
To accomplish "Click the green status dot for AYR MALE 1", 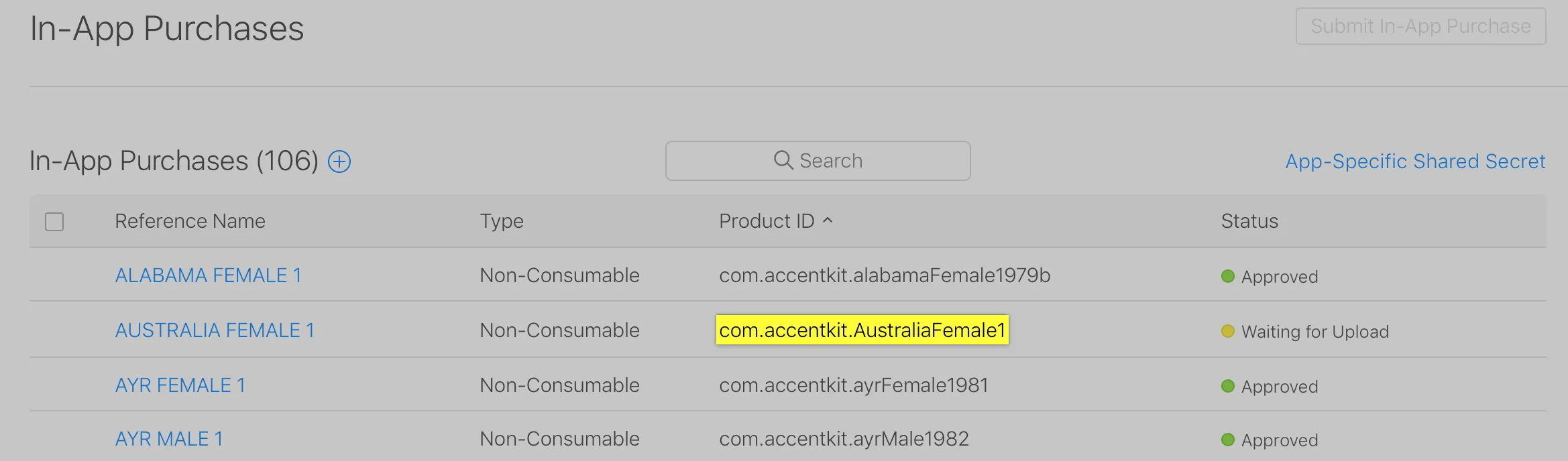I will tap(1228, 440).
